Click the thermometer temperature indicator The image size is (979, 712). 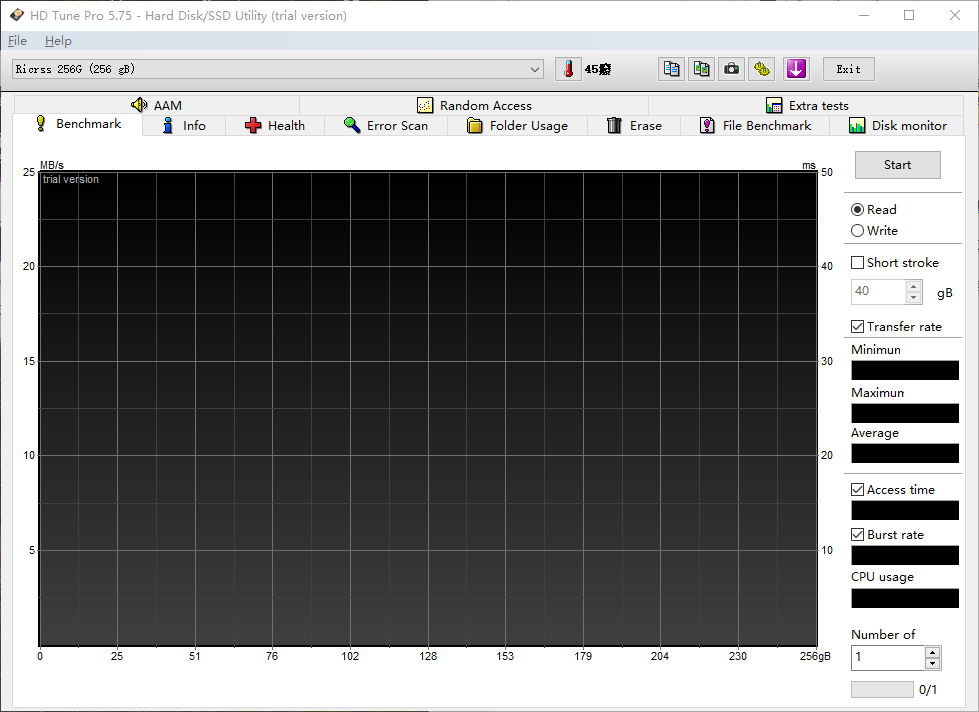(x=567, y=68)
